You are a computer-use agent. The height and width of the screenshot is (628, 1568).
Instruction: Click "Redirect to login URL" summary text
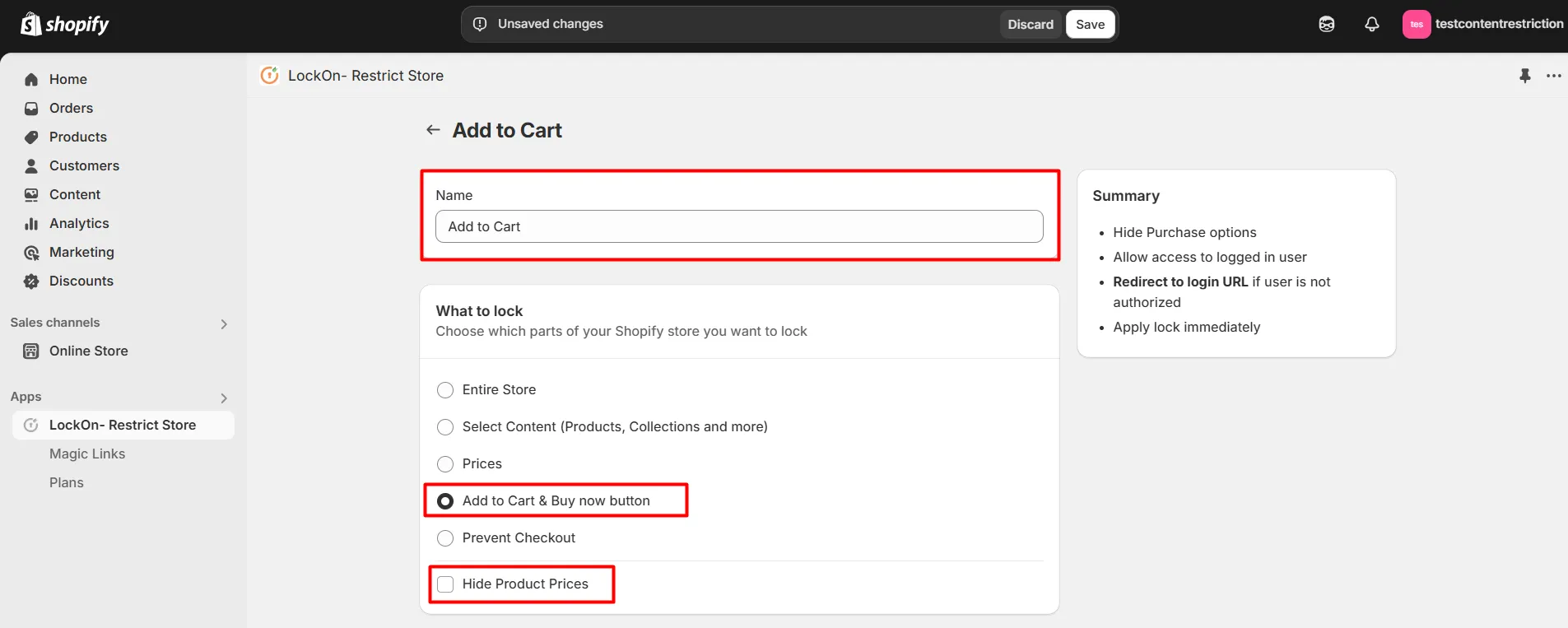coord(1180,281)
